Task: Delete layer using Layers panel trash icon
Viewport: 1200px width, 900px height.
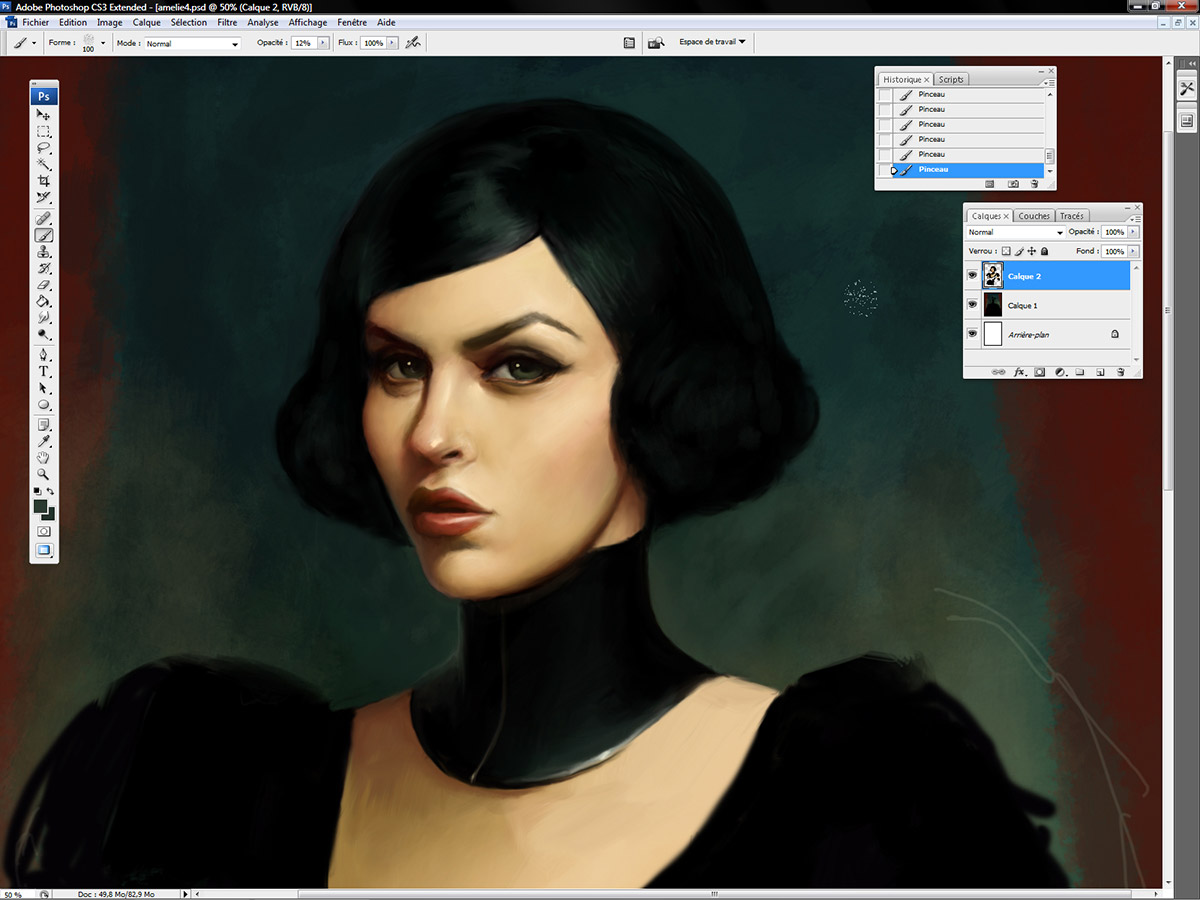Action: click(1121, 372)
